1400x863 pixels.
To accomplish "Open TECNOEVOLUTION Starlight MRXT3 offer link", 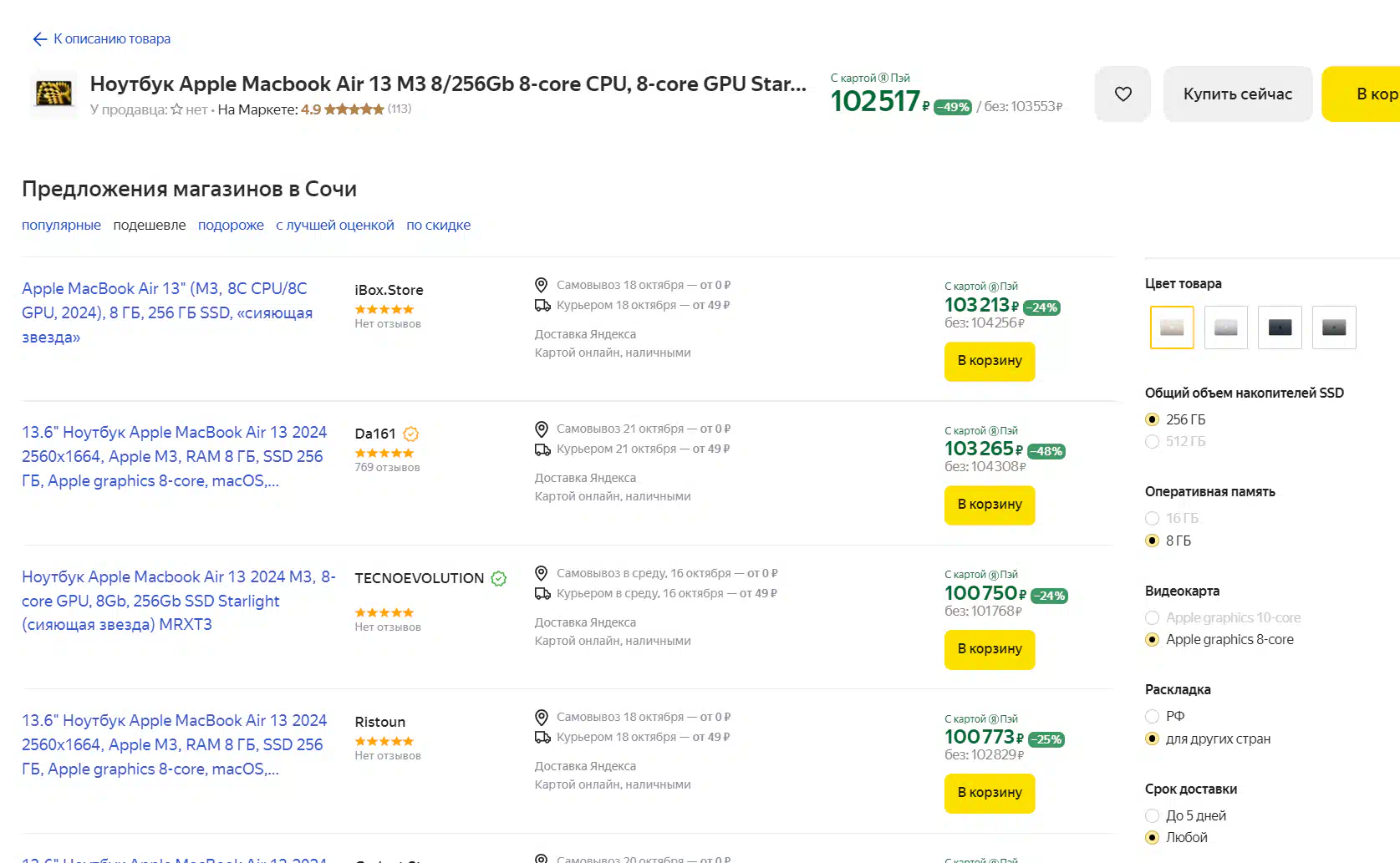I will [x=178, y=601].
